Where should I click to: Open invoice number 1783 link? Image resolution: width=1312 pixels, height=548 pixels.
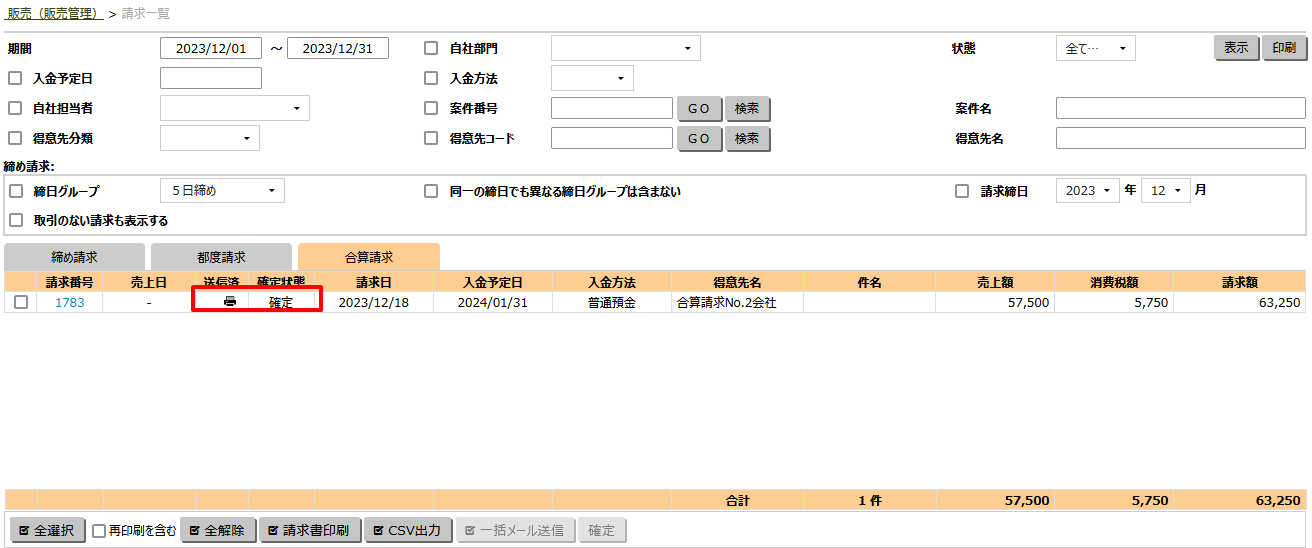70,302
